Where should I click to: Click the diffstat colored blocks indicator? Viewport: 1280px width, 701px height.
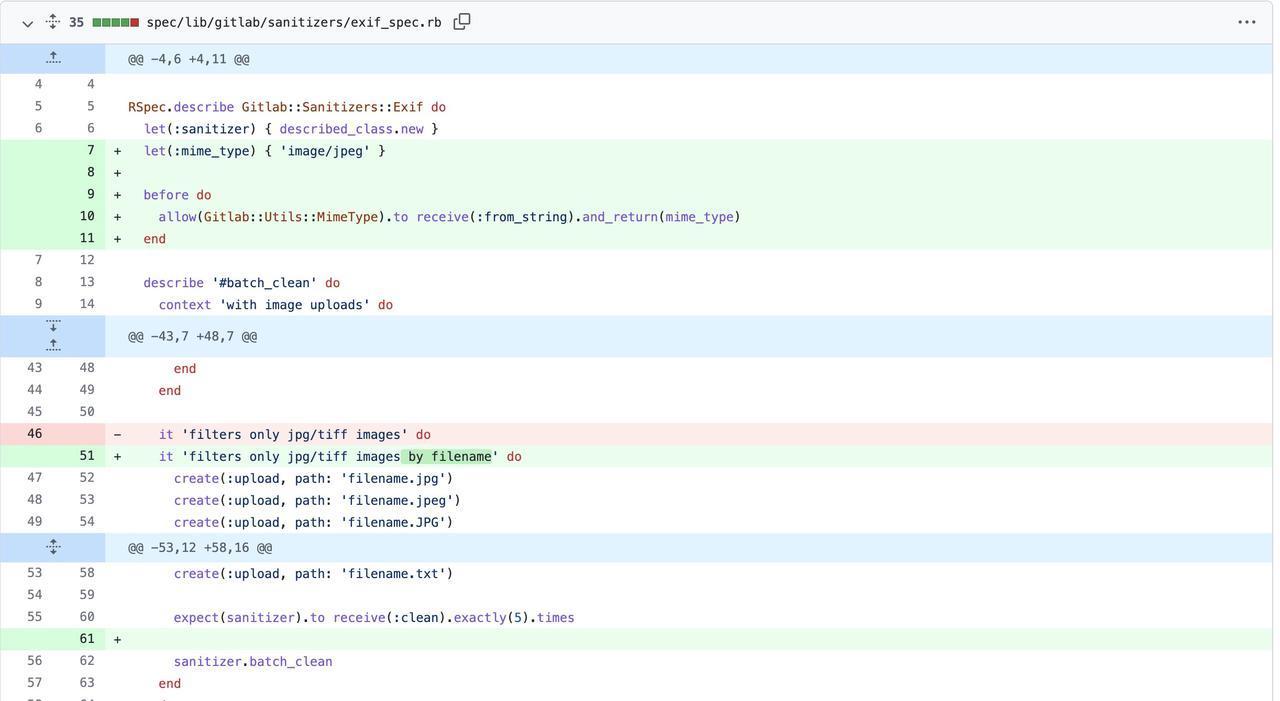115,22
